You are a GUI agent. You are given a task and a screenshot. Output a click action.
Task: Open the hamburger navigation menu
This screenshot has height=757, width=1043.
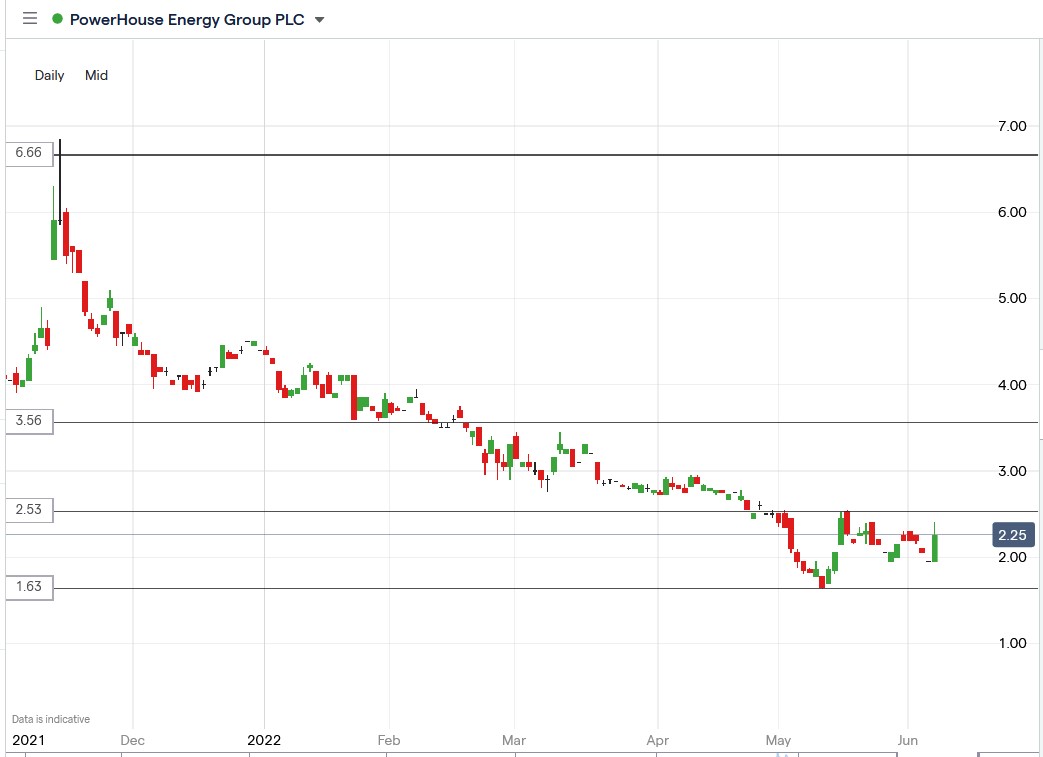[29, 18]
